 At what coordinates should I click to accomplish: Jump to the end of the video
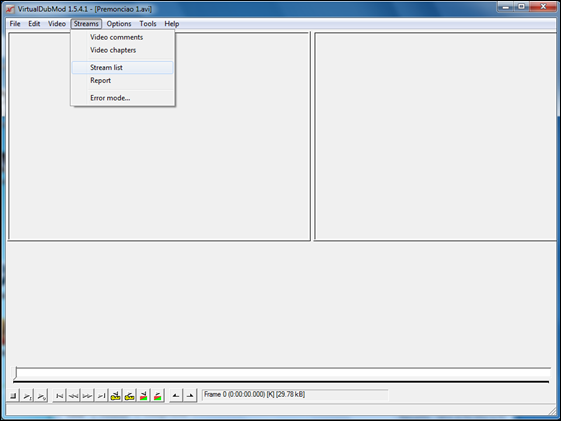point(101,396)
